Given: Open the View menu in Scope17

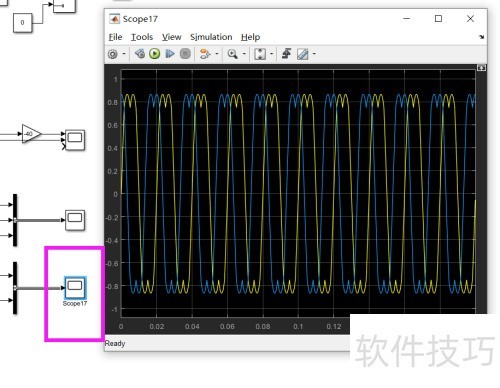Looking at the screenshot, I should 171,37.
